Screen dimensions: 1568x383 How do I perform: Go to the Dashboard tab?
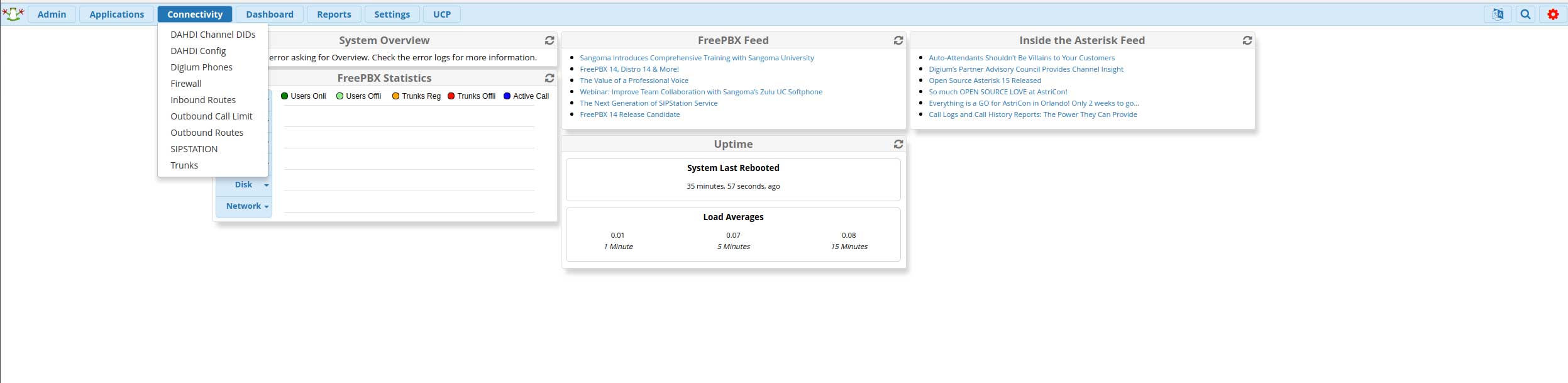[x=270, y=14]
